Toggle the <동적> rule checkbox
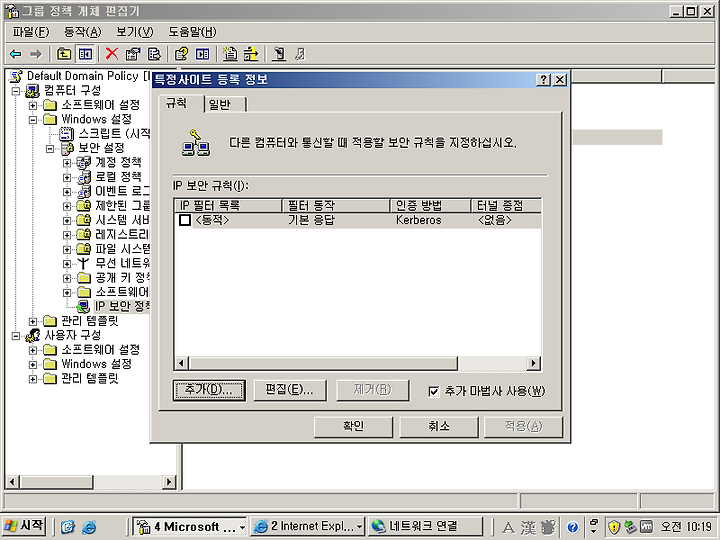Image resolution: width=720 pixels, height=540 pixels. coord(185,220)
